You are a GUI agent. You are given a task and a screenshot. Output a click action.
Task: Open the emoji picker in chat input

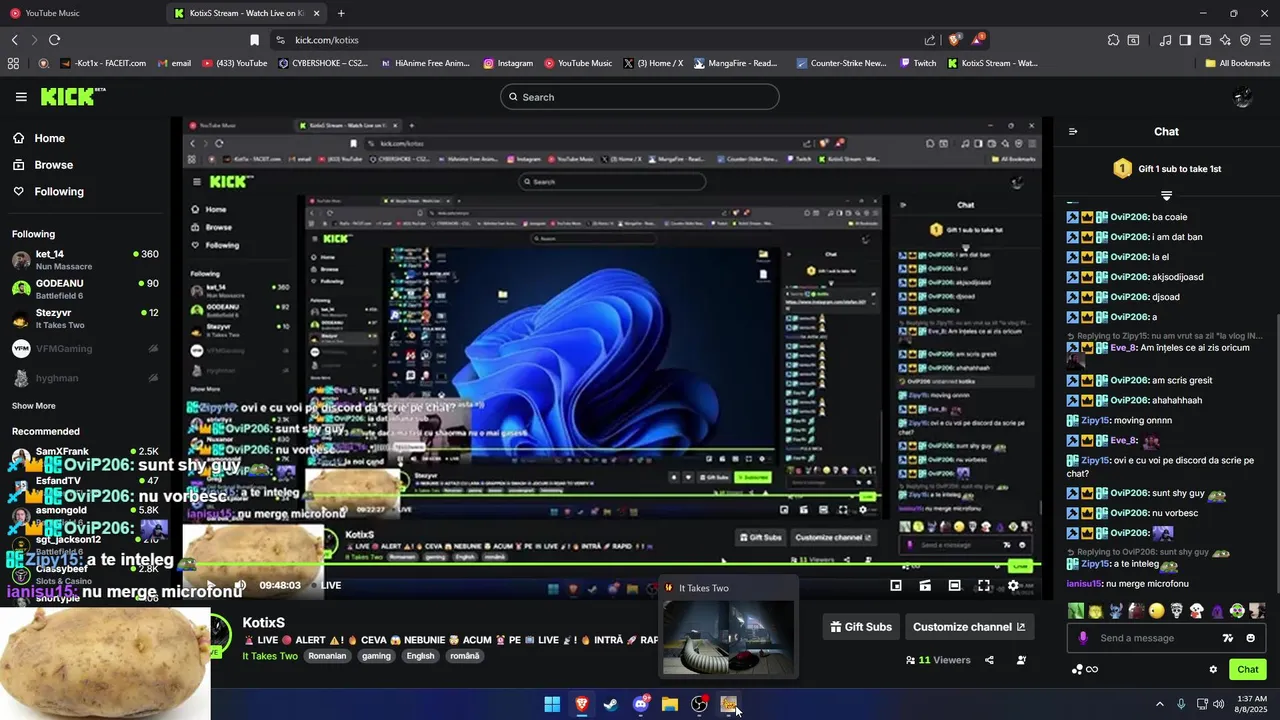coord(1250,638)
